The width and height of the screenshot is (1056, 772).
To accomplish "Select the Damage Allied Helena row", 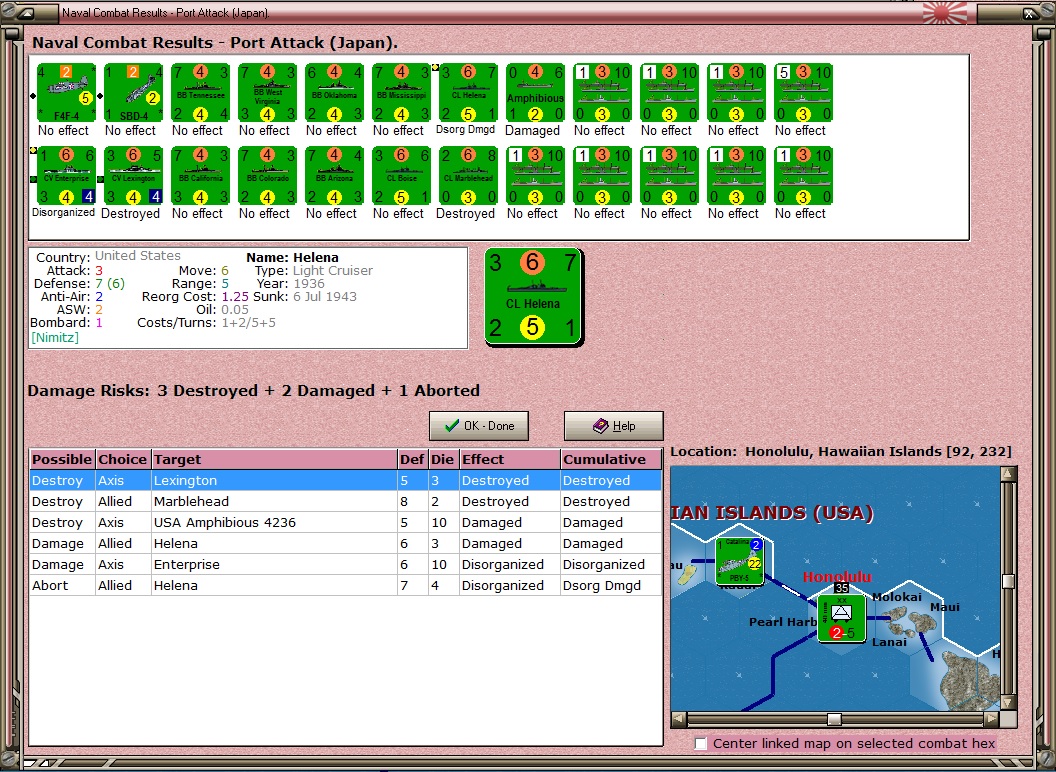I will point(345,543).
